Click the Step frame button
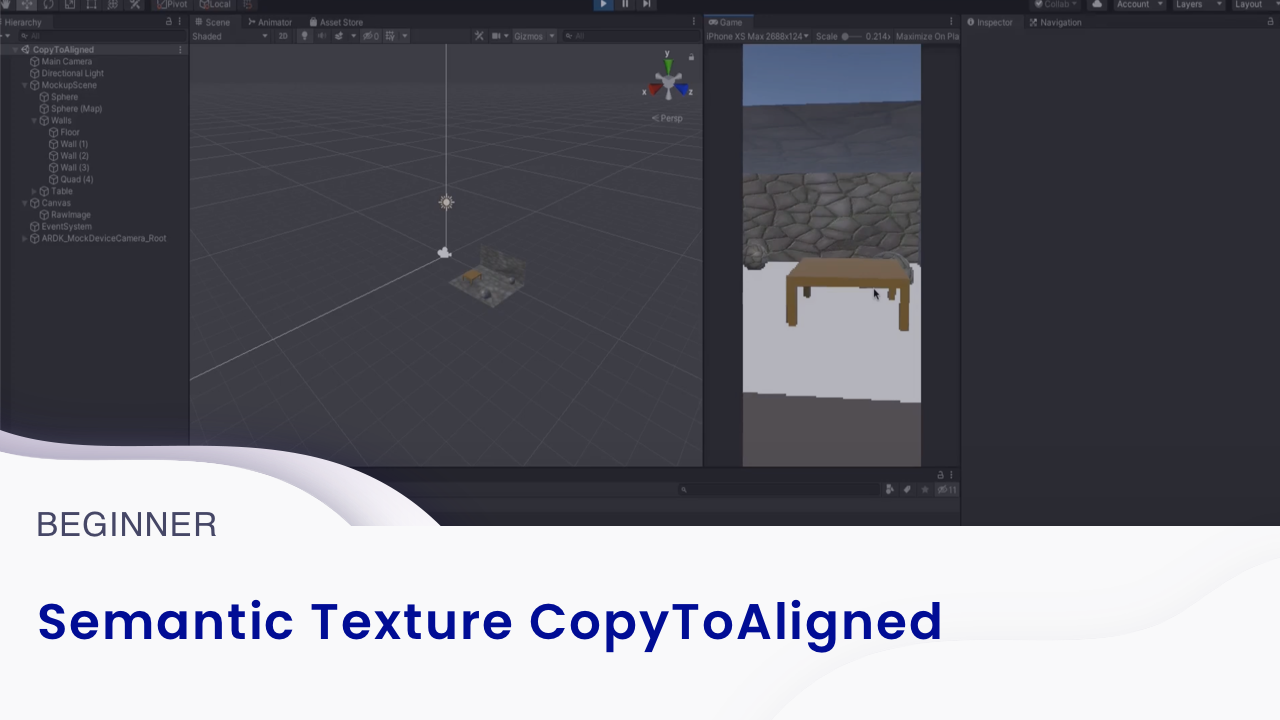 tap(647, 4)
